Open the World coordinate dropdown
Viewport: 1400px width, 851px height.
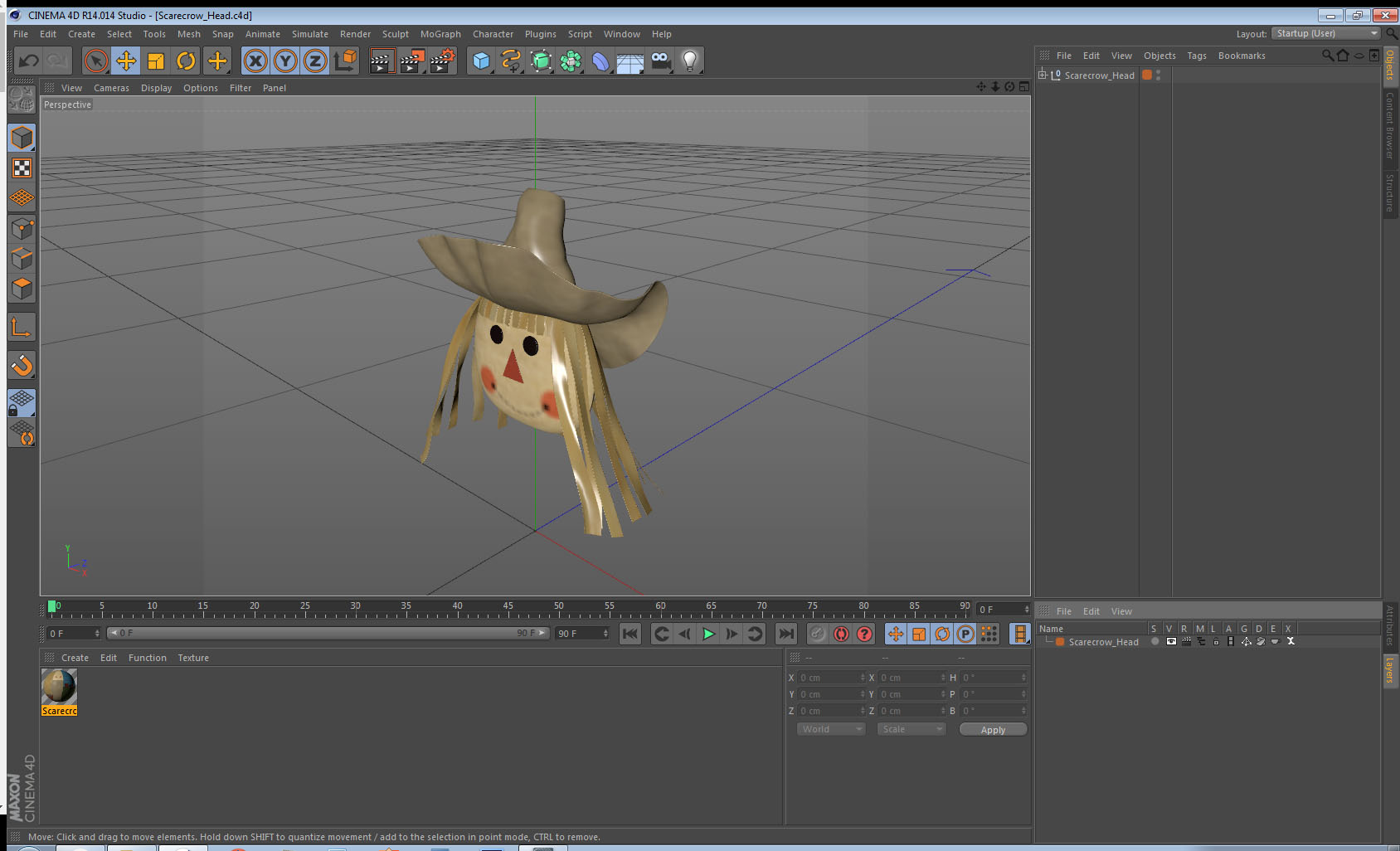coord(831,729)
